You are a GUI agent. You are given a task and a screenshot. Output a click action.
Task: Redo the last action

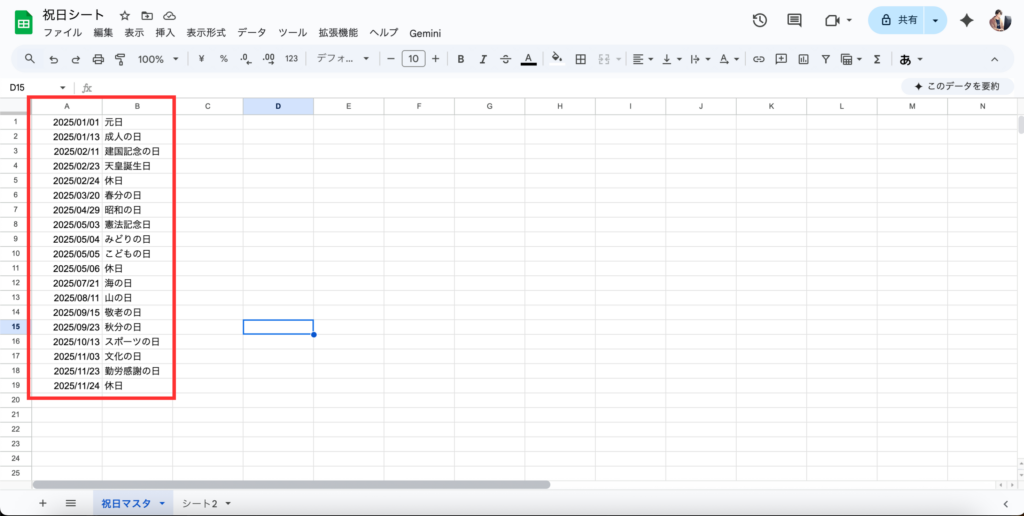(x=76, y=59)
